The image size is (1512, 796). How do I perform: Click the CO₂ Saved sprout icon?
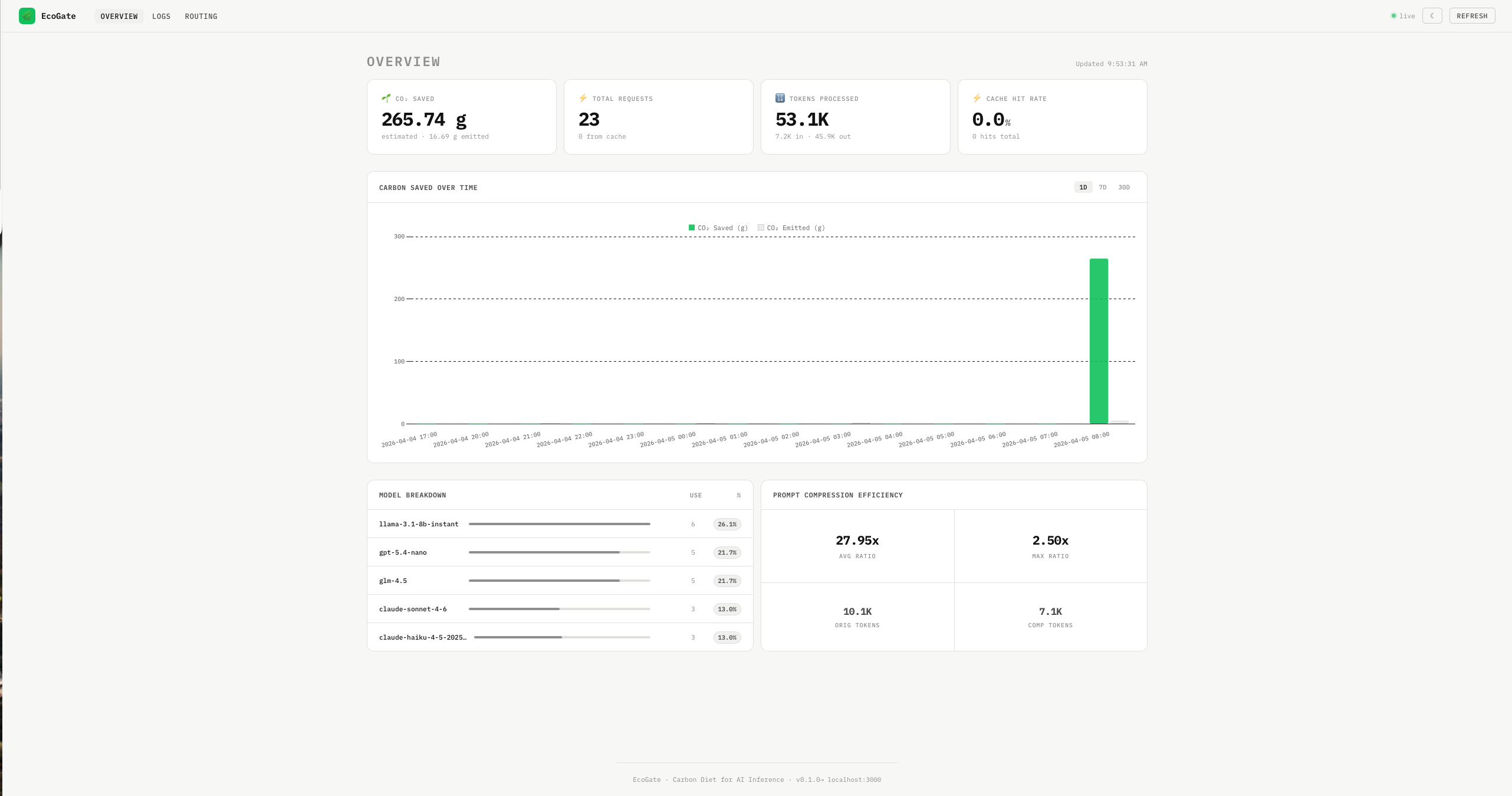(386, 98)
